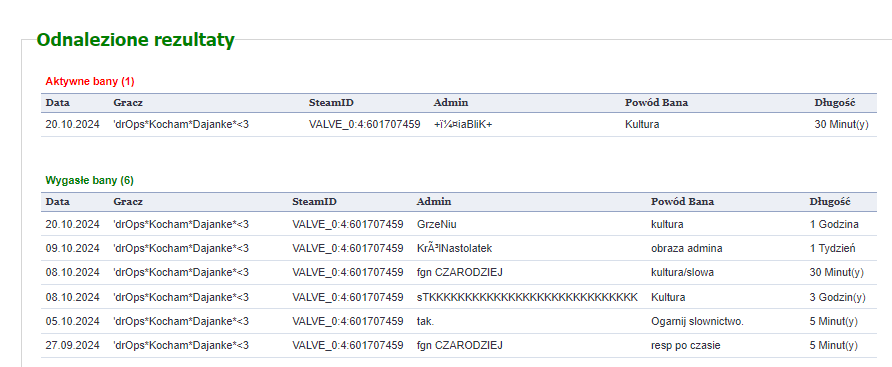Click 'Powód Bana' header in active bans table
Screen dimensions: 892x367
(x=656, y=102)
